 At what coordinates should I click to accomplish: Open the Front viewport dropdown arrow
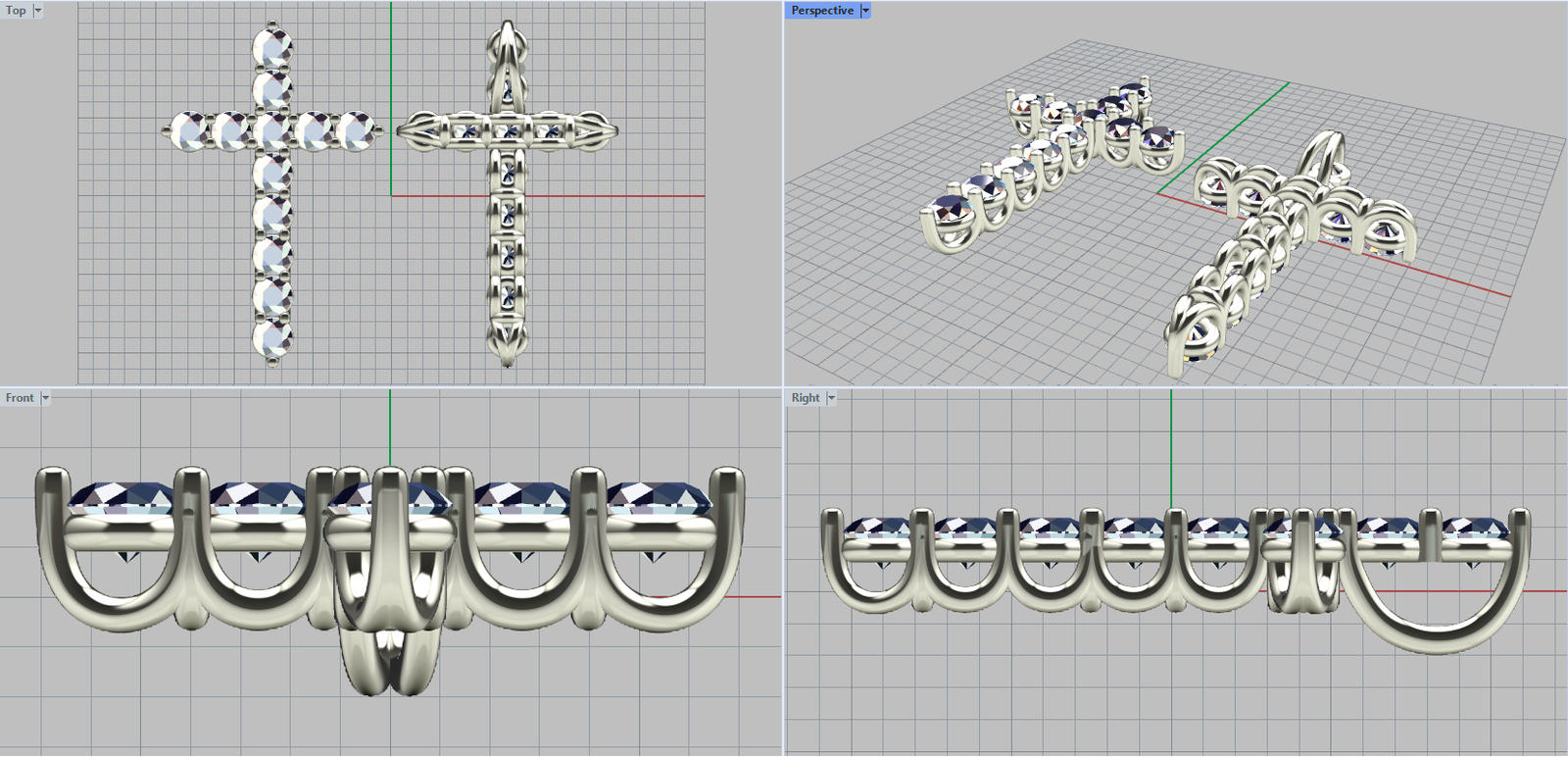point(45,398)
